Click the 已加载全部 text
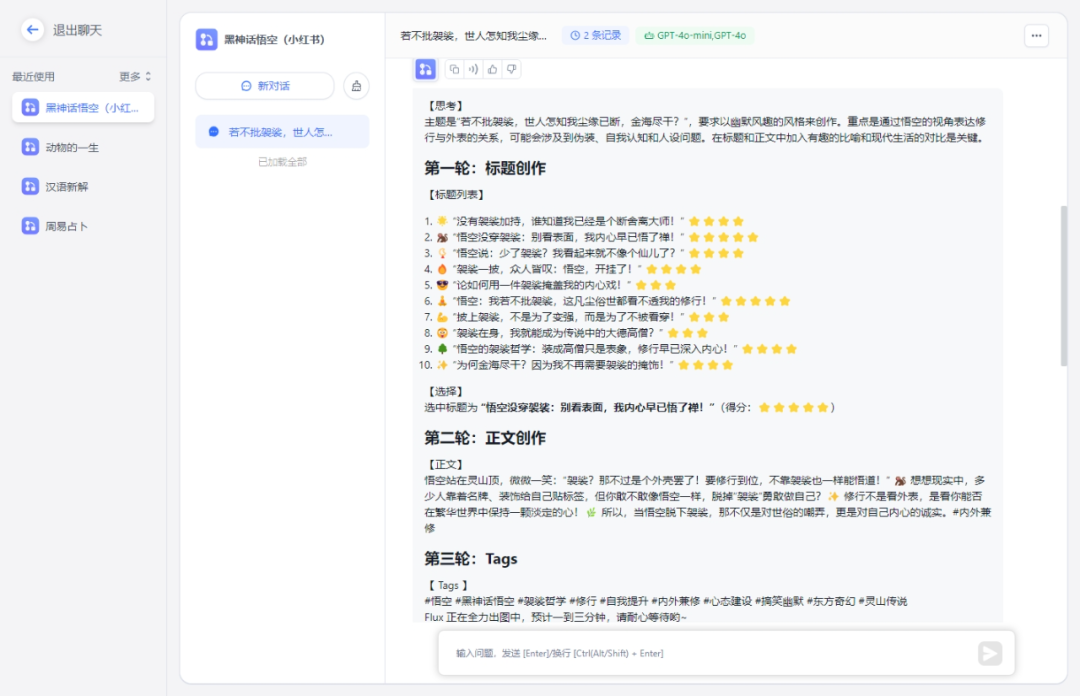 (x=282, y=162)
